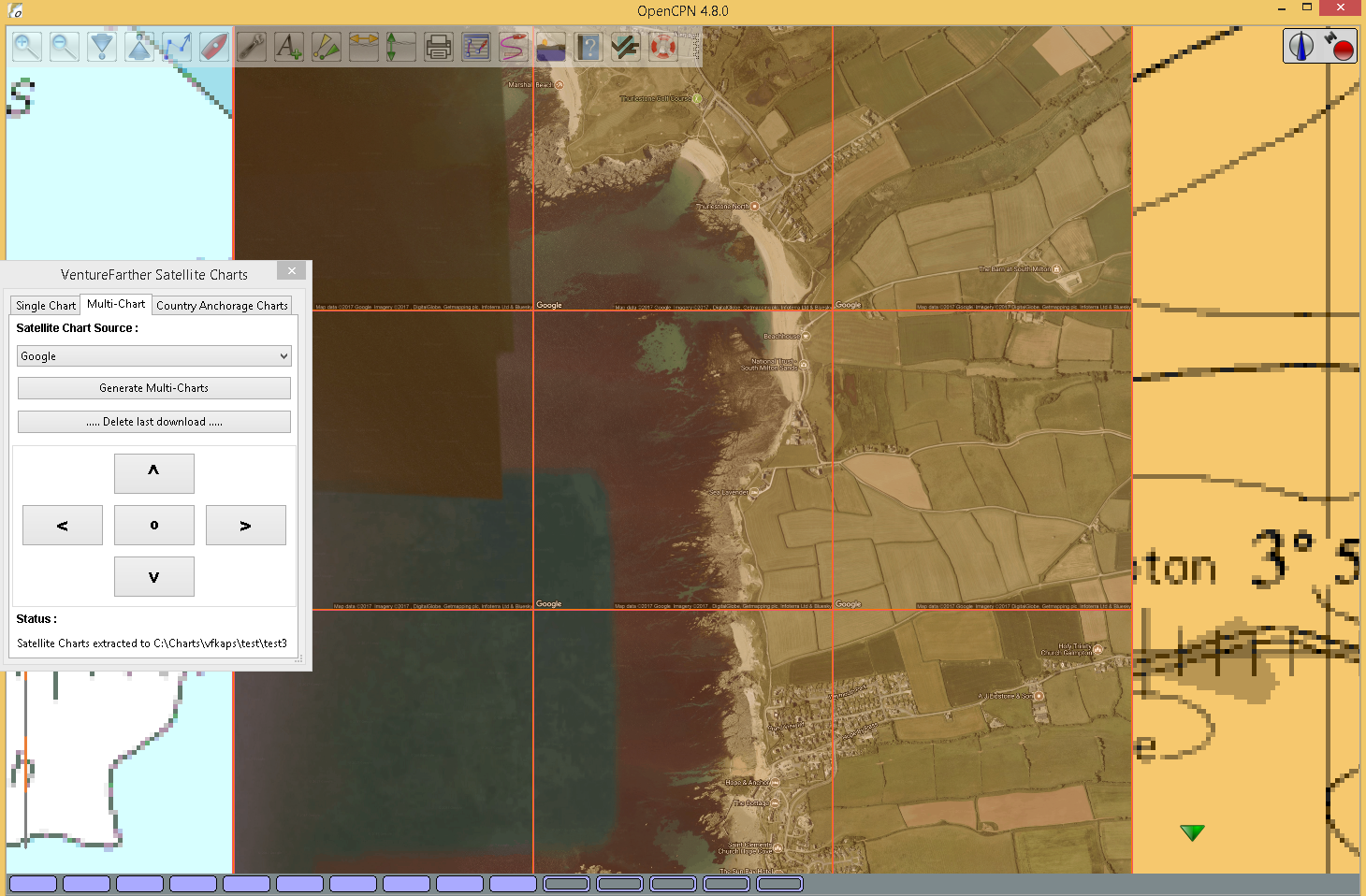The height and width of the screenshot is (896, 1366).
Task: Select the Multi-Chart tab
Action: pos(116,304)
